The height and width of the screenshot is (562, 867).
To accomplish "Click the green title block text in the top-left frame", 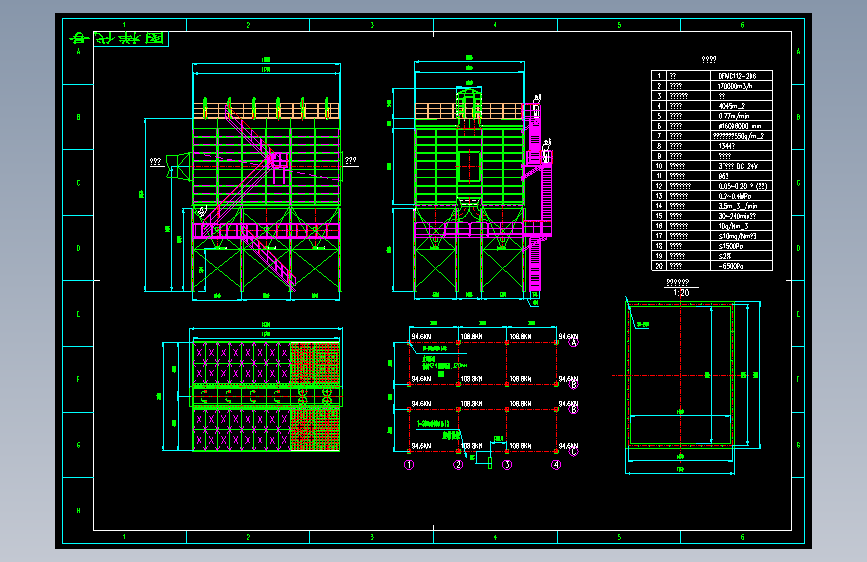I will [118, 38].
